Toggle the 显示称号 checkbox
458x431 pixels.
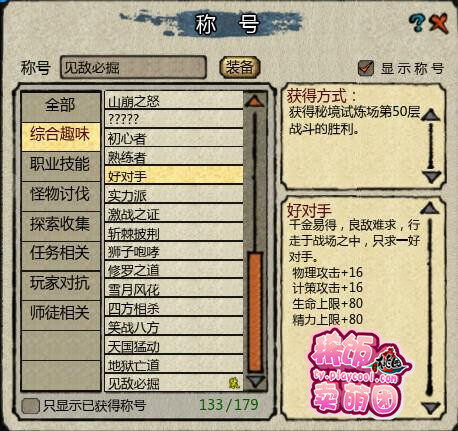pyautogui.click(x=366, y=68)
